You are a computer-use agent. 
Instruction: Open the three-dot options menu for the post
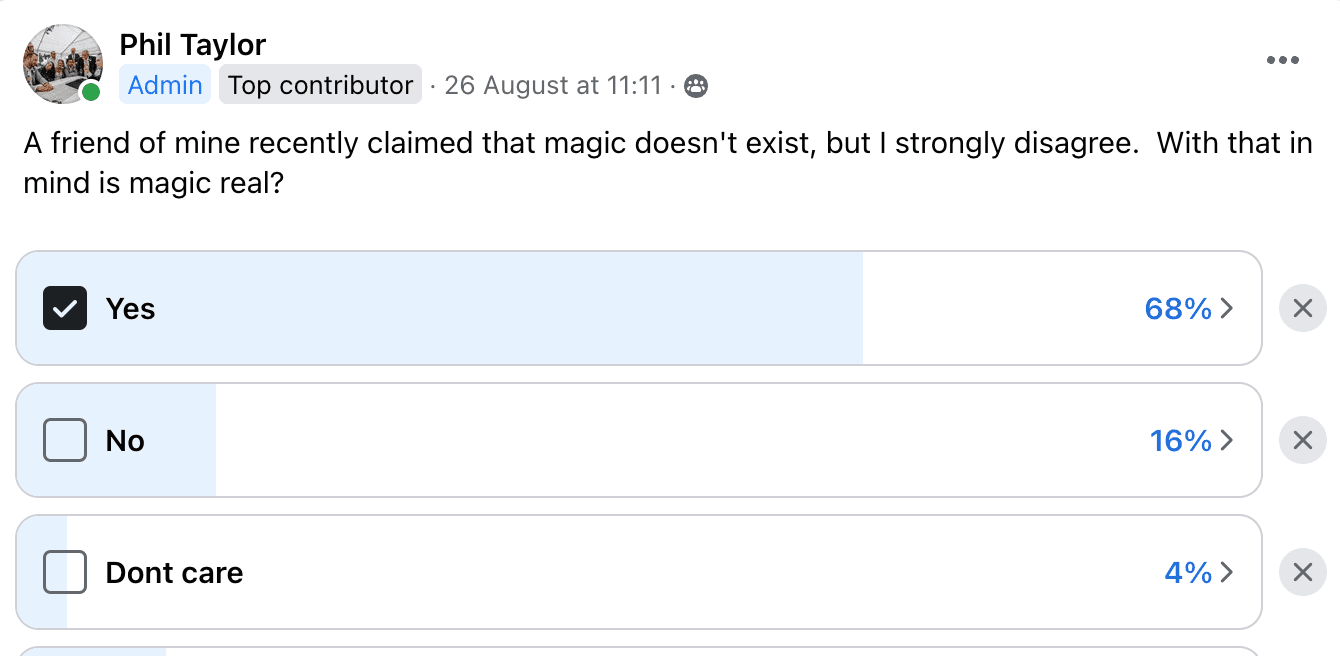click(x=1283, y=60)
